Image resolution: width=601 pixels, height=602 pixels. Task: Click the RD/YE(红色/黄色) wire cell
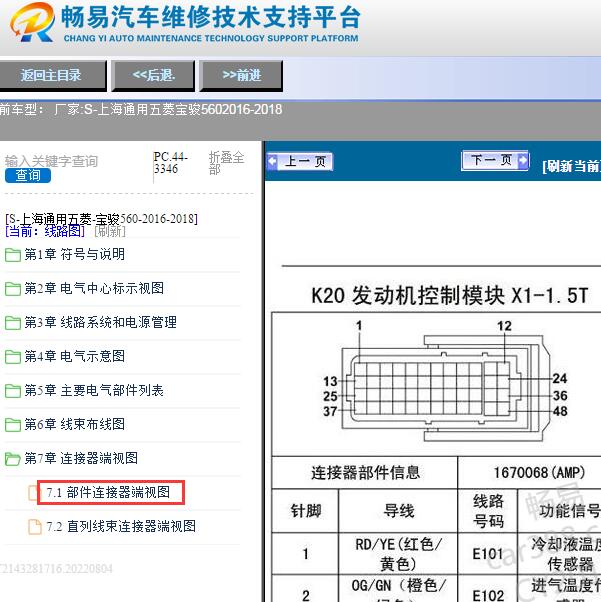pyautogui.click(x=398, y=554)
